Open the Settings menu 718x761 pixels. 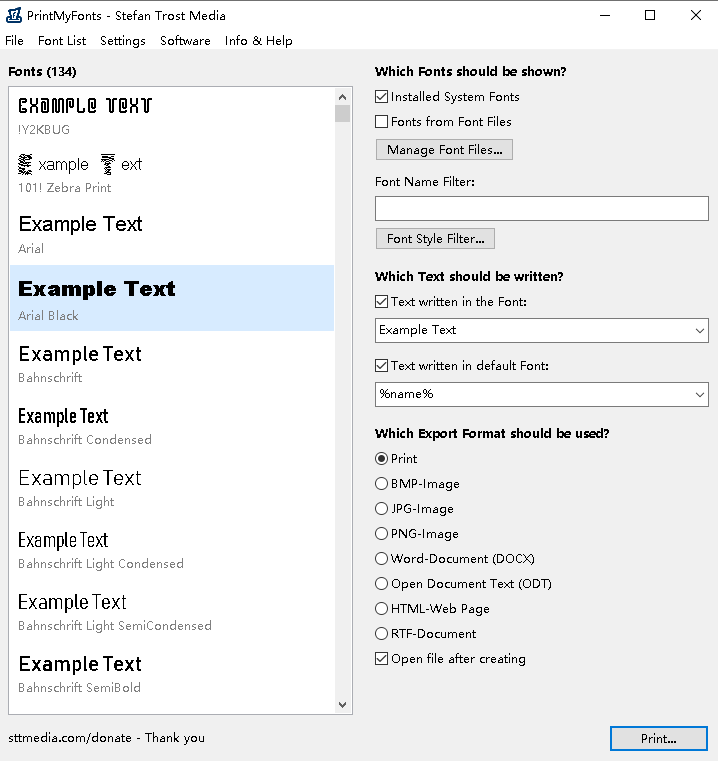click(x=123, y=41)
